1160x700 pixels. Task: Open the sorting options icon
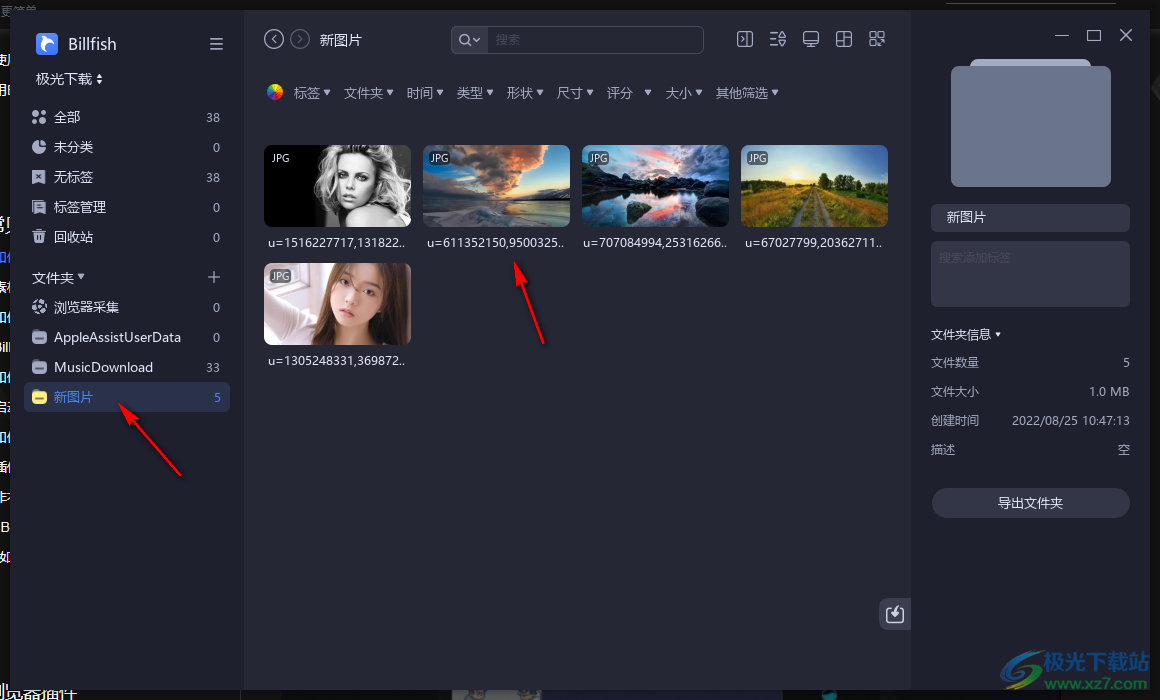[777, 38]
